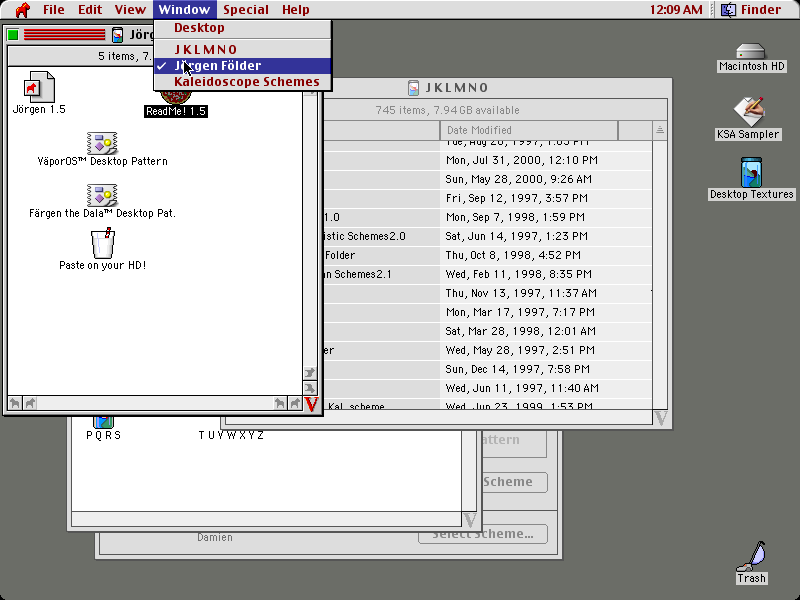
Task: Select row dated Wed, Jun 11, 1997, 11:40 AM
Action: coord(487,389)
